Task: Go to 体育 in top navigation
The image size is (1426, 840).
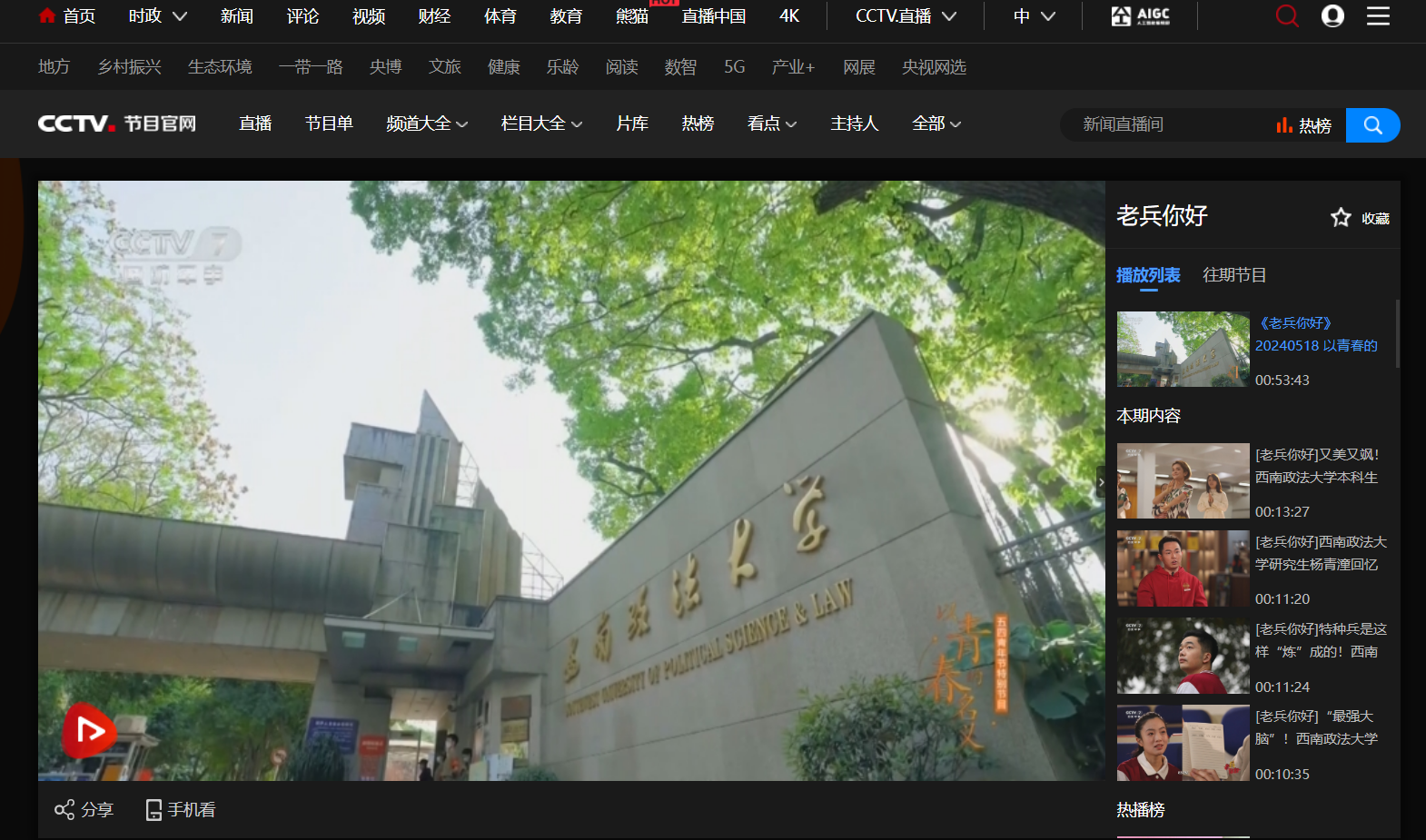Action: point(500,16)
